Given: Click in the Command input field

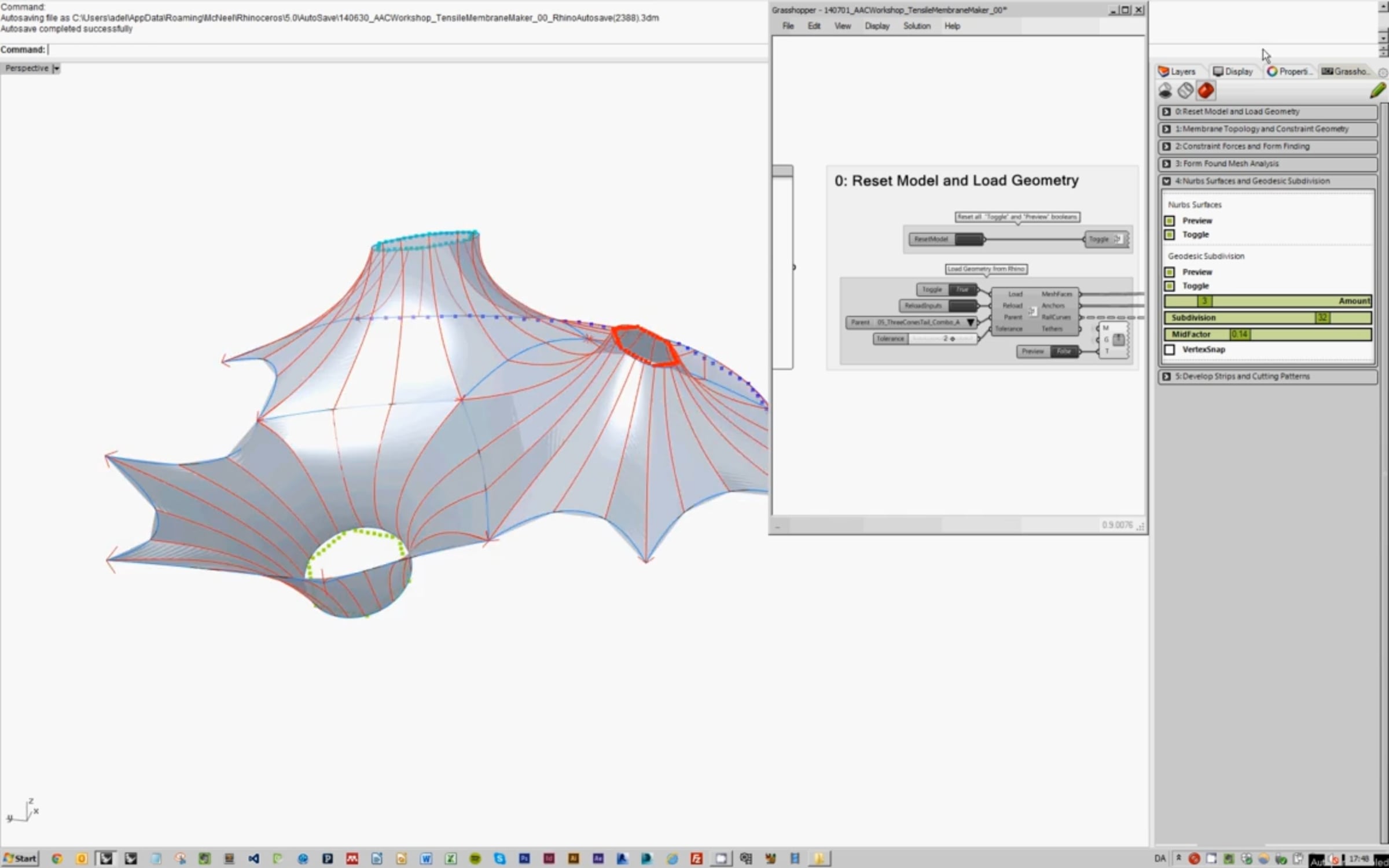Looking at the screenshot, I should pos(347,50).
